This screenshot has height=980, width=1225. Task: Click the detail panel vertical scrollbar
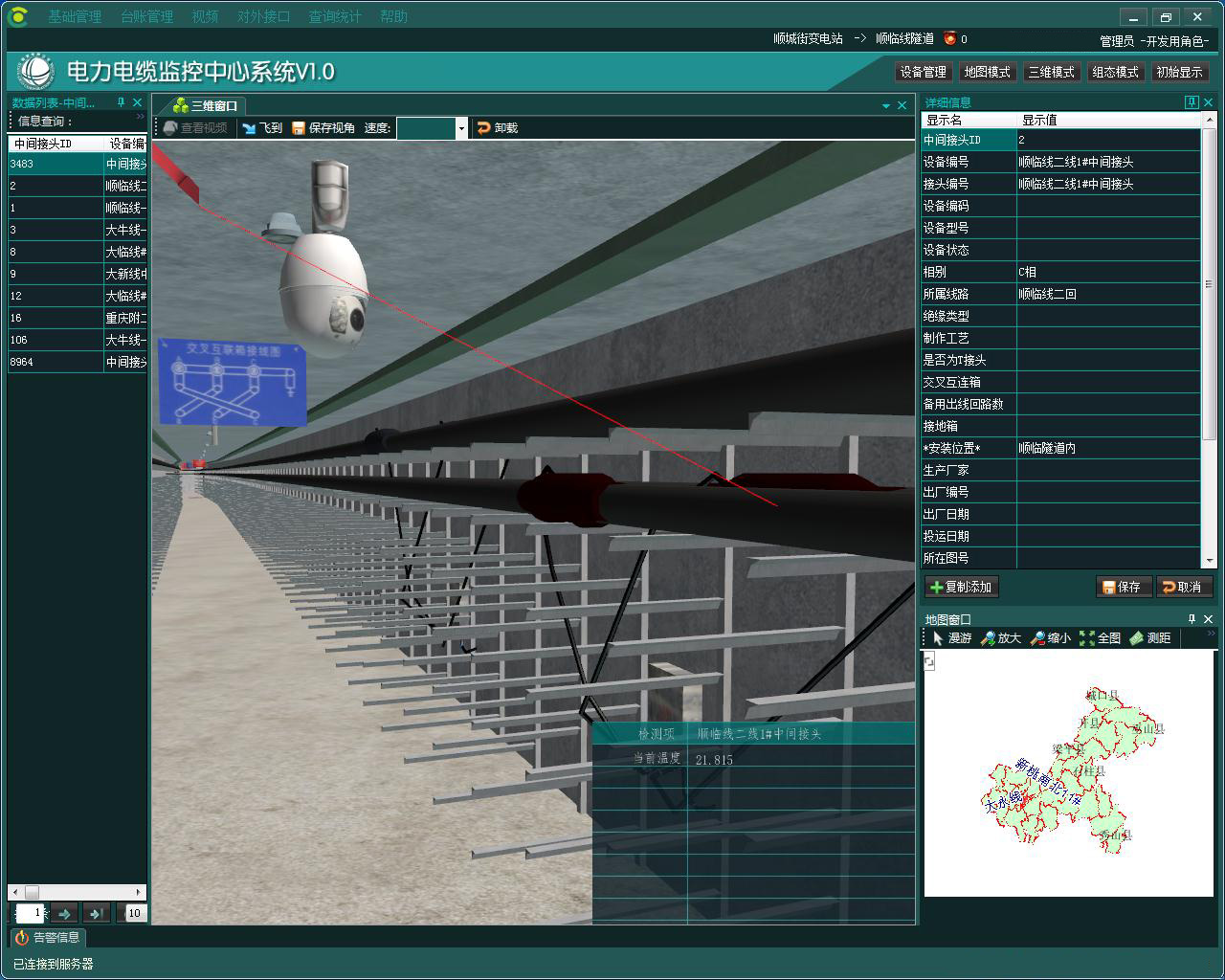click(1210, 287)
